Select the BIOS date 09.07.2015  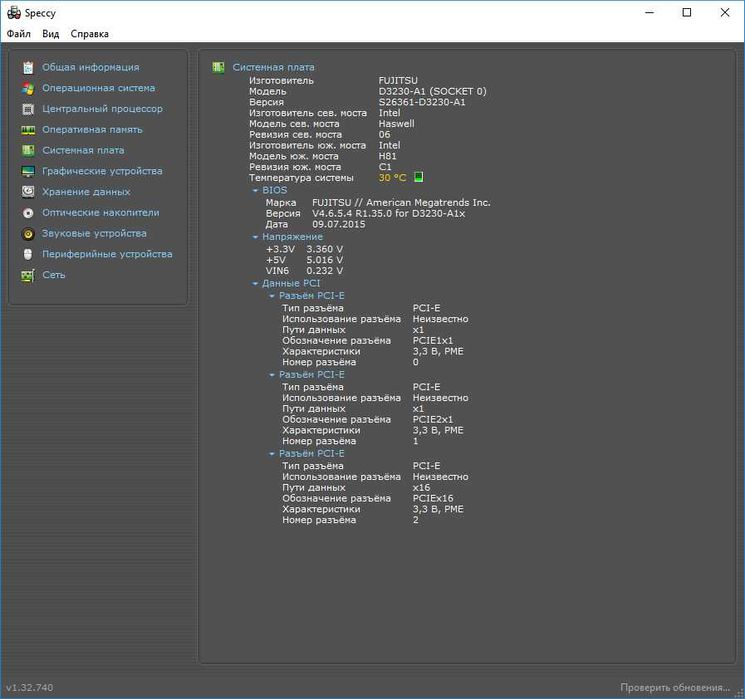tap(339, 224)
